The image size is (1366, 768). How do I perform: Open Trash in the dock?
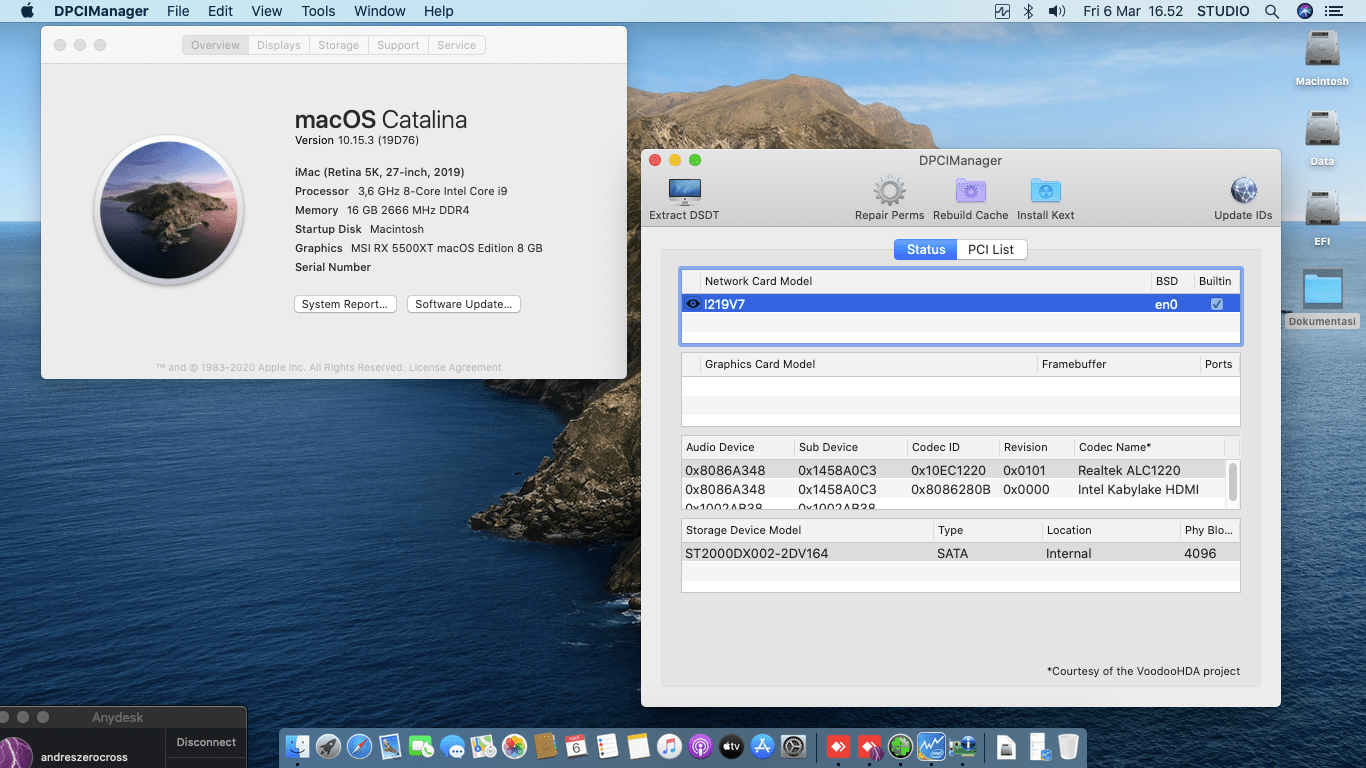coord(1068,746)
